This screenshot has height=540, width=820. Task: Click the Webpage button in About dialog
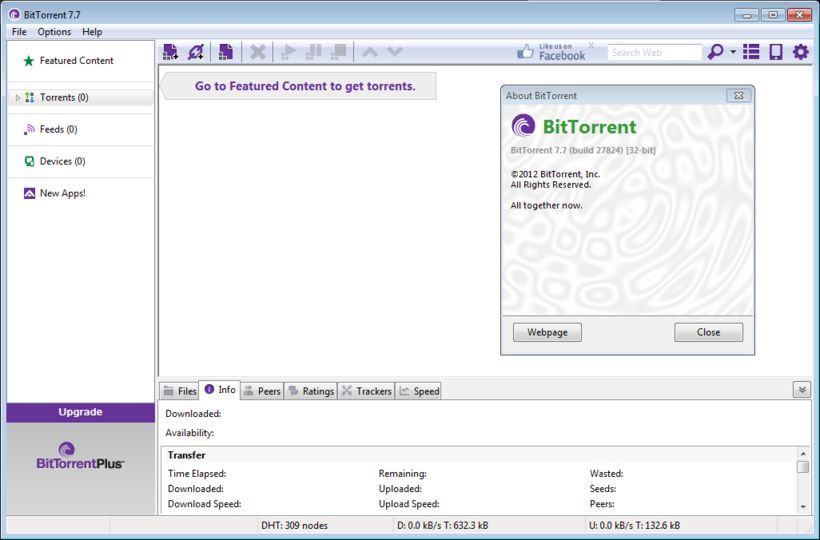547,332
